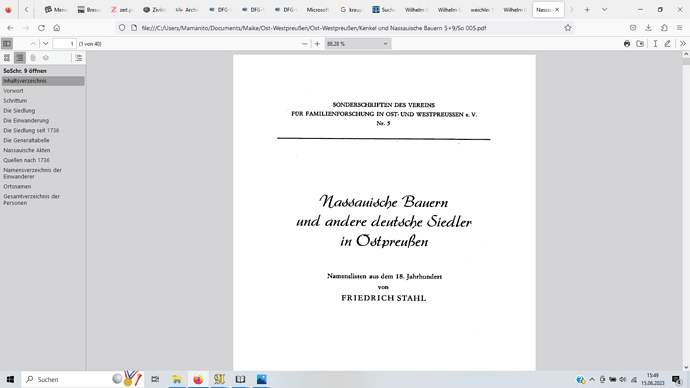Image resolution: width=690 pixels, height=388 pixels.
Task: Jump to 'Vorwort' outline entry
Action: tap(13, 91)
